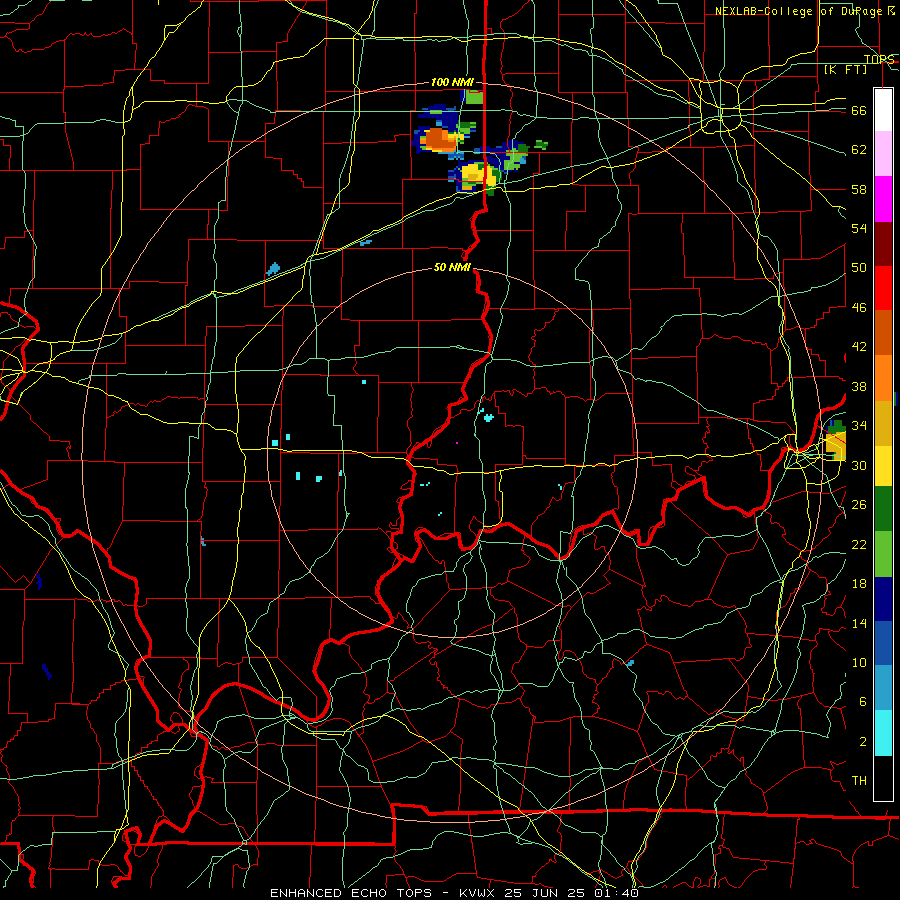Click the '6' scale value

click(863, 702)
